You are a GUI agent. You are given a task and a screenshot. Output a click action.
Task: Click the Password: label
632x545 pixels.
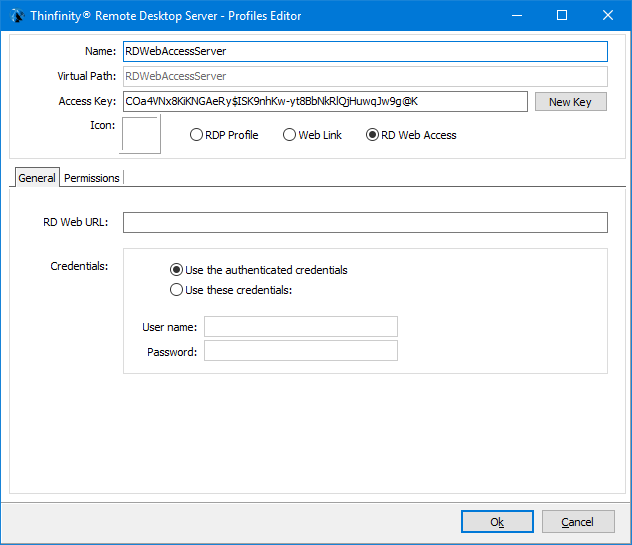tap(172, 352)
